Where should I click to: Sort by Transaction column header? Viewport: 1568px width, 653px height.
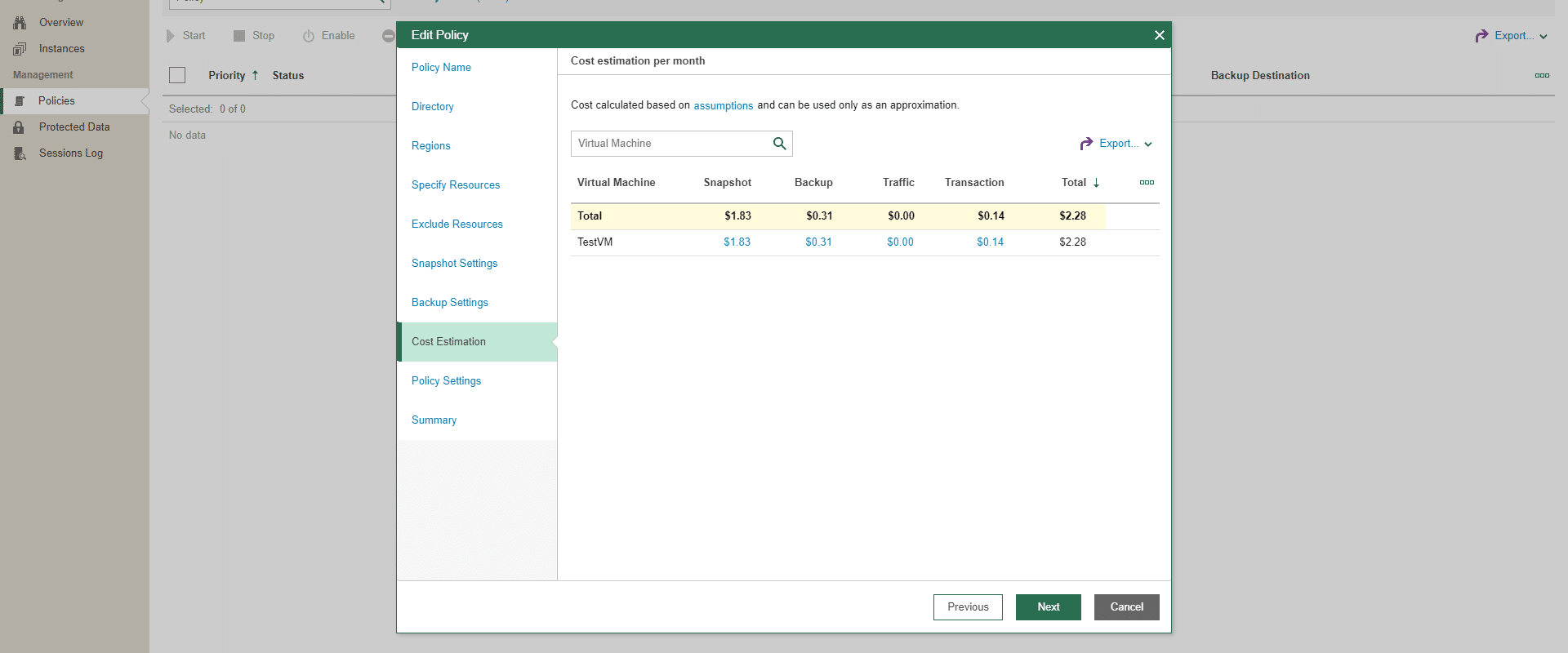click(974, 183)
